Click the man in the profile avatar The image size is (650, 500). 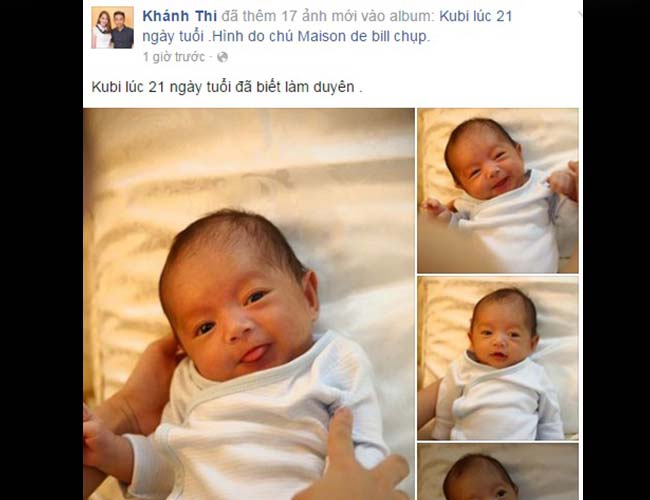click(x=122, y=30)
